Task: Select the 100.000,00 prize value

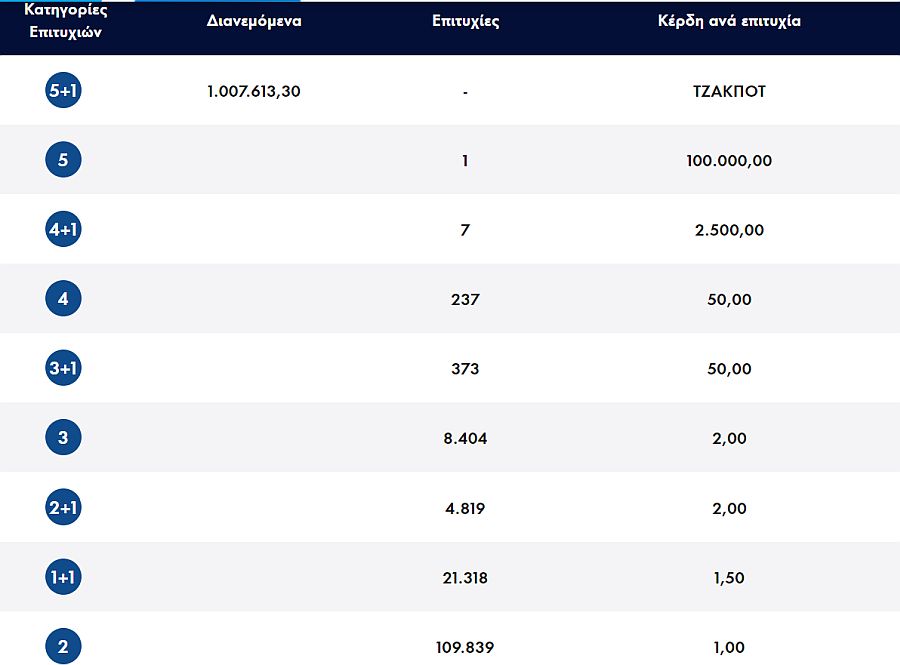Action: pyautogui.click(x=729, y=160)
